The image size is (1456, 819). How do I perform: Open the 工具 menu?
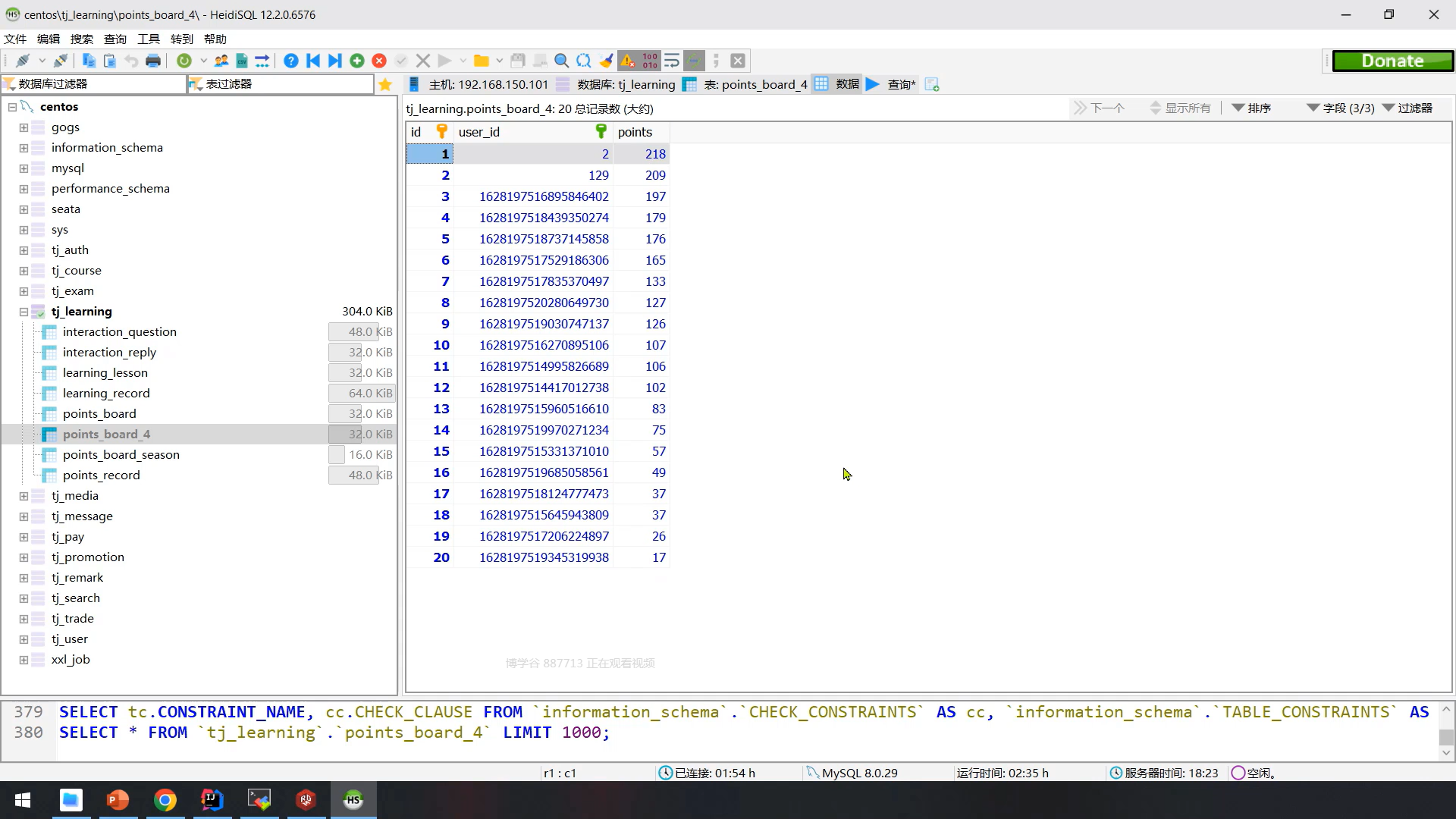[x=148, y=39]
